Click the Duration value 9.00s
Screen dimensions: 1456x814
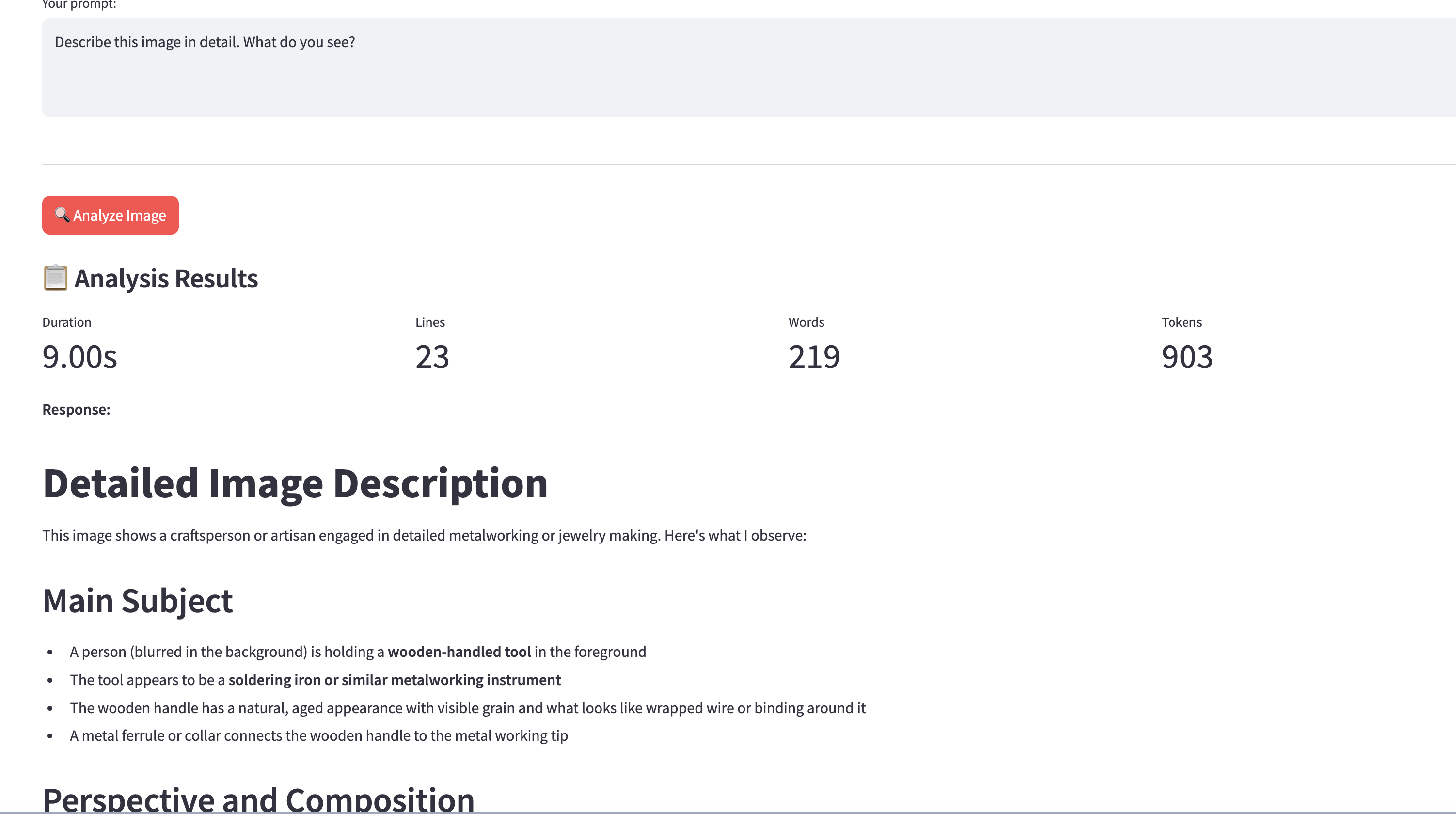coord(79,357)
